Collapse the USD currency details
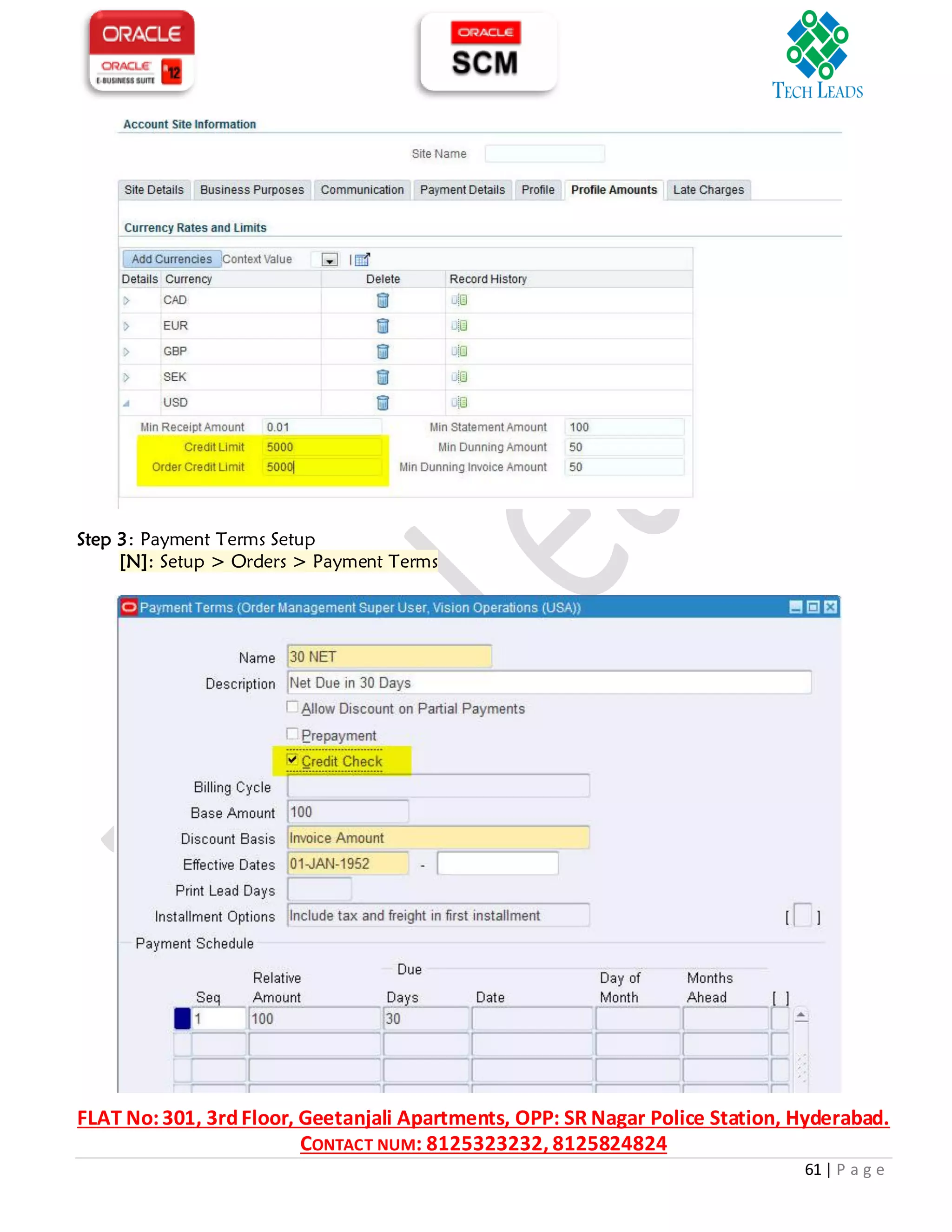 tap(126, 404)
